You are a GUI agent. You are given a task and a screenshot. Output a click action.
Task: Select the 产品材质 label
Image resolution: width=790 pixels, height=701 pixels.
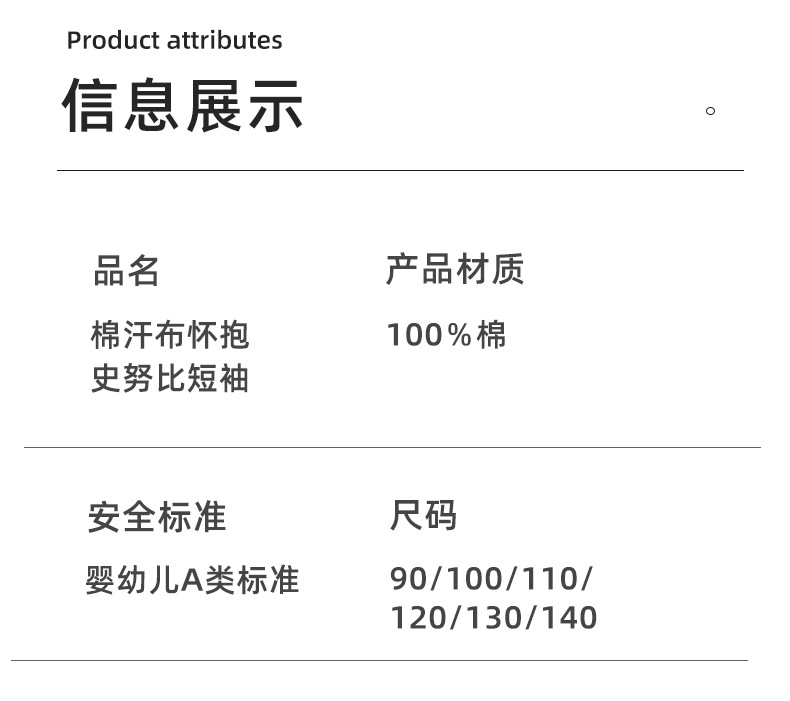point(455,269)
